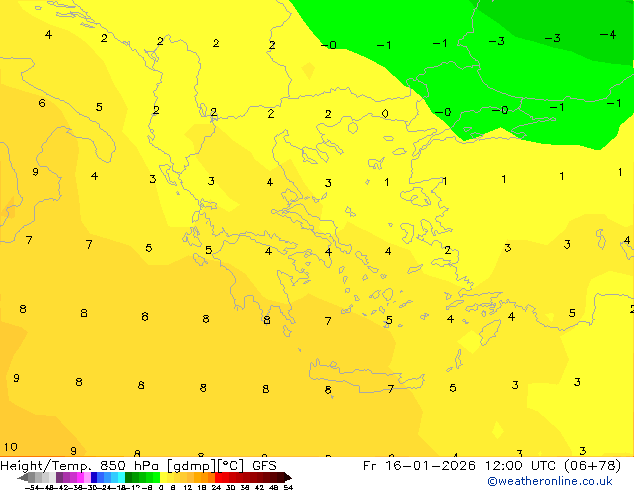Screen dimensions: 634x490
Task: Pick the darkest green legend swatch
Action: click(129, 477)
